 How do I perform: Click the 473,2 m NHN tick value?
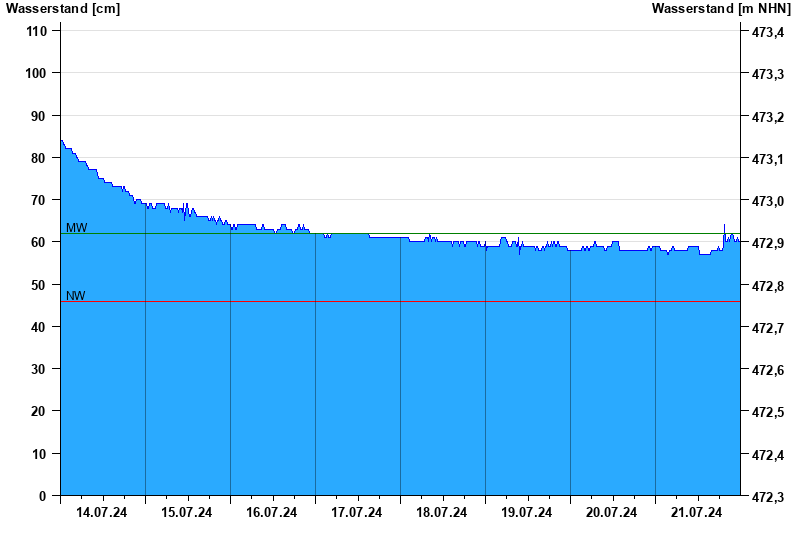[768, 117]
